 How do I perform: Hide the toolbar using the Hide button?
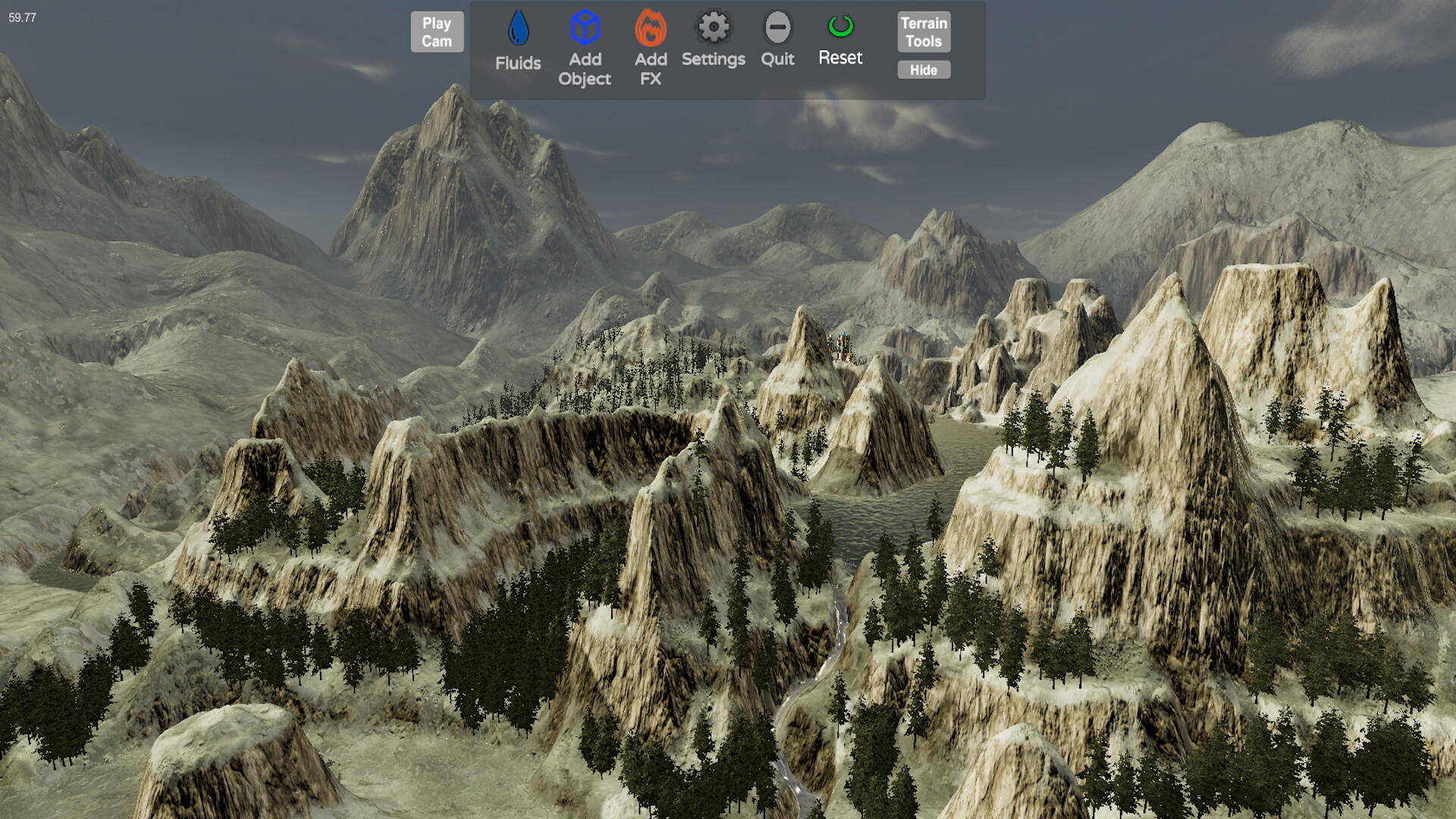tap(923, 70)
